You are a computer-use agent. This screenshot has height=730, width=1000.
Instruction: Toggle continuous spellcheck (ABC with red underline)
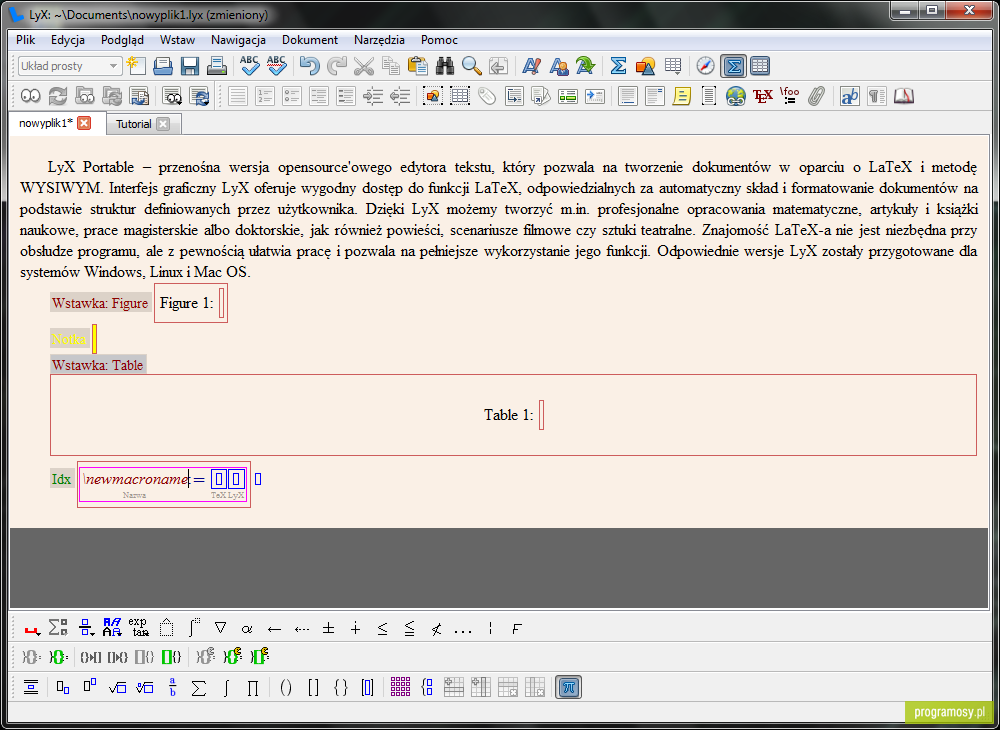pos(276,66)
